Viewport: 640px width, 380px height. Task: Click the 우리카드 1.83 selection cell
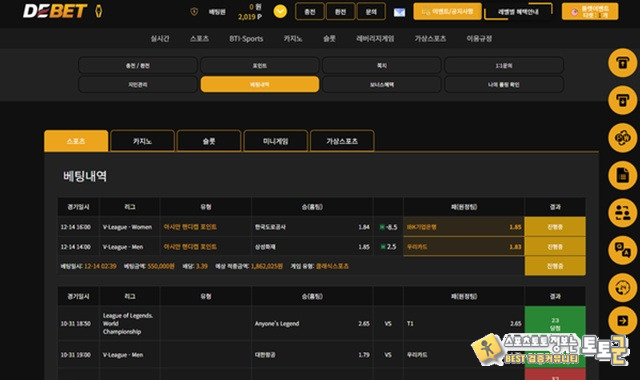(464, 247)
